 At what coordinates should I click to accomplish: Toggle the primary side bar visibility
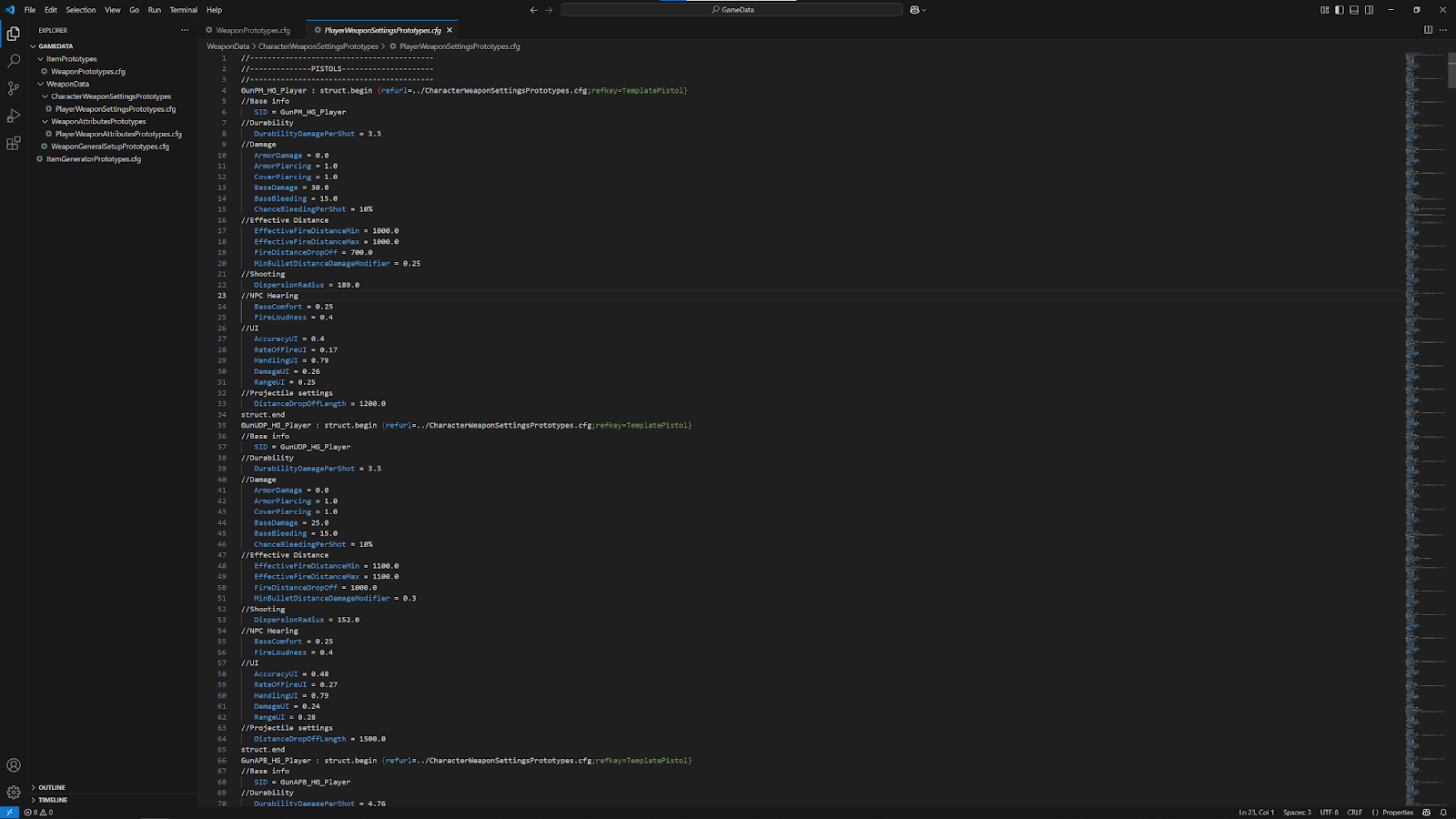(1340, 10)
